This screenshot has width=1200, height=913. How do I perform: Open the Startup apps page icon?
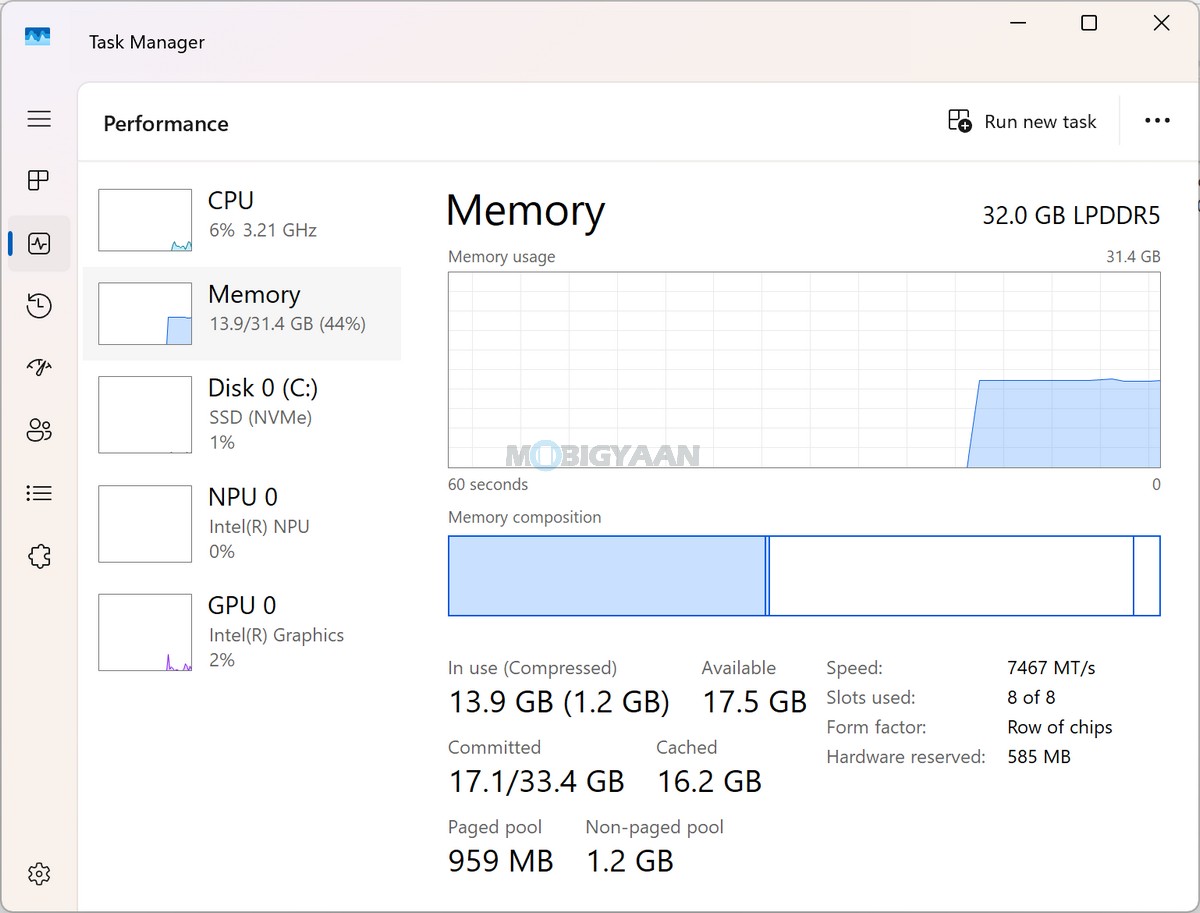39,368
